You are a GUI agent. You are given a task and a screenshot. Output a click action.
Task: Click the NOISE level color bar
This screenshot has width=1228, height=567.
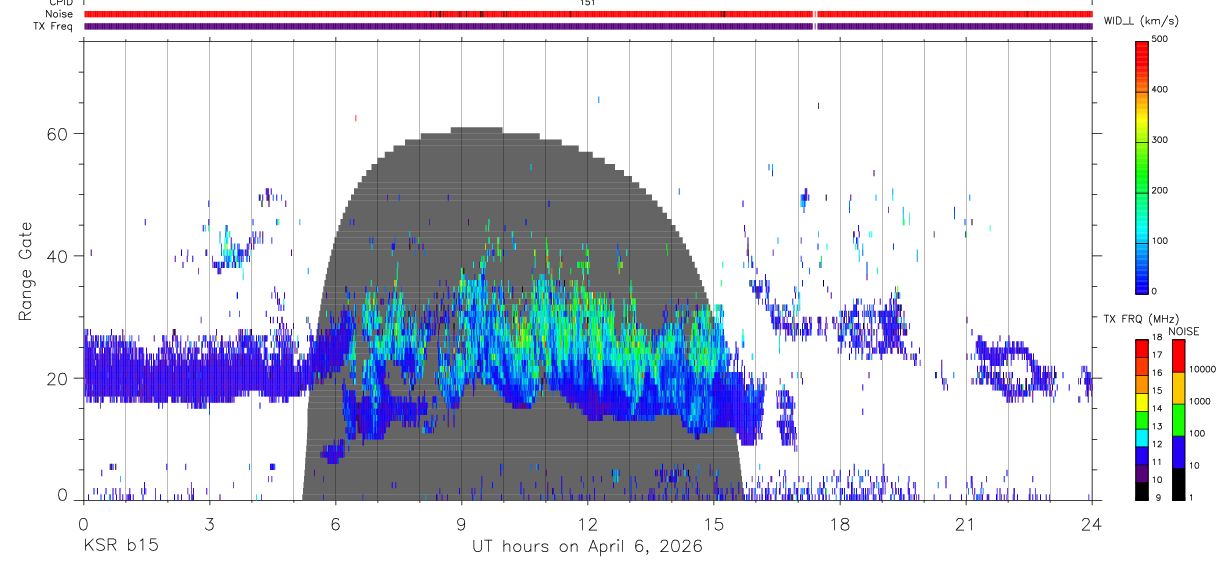tap(1177, 419)
